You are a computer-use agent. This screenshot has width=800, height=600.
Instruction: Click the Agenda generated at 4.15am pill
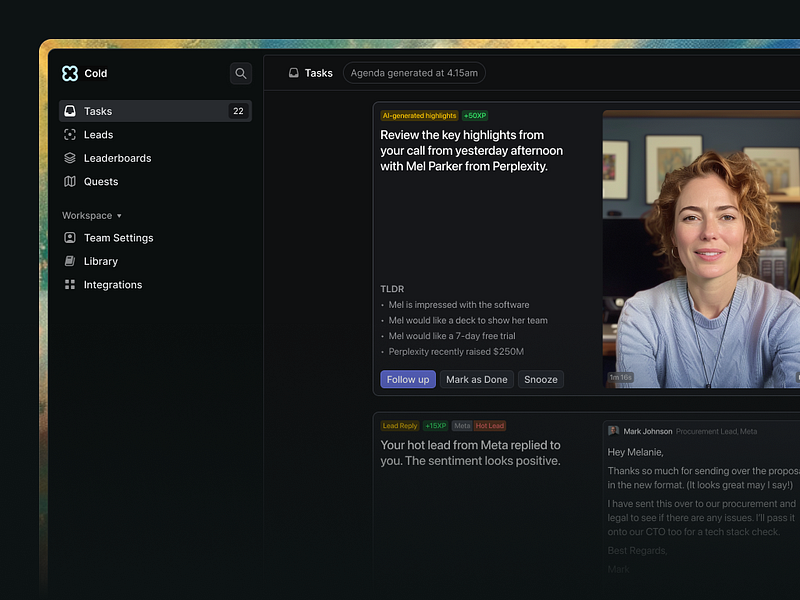414,73
